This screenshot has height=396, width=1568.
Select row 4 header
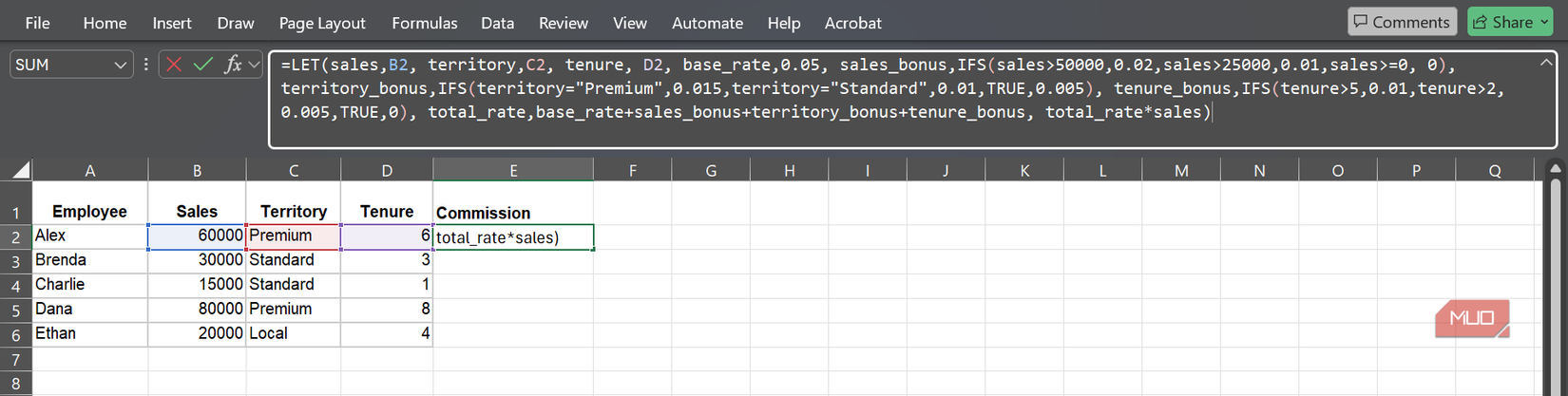16,286
